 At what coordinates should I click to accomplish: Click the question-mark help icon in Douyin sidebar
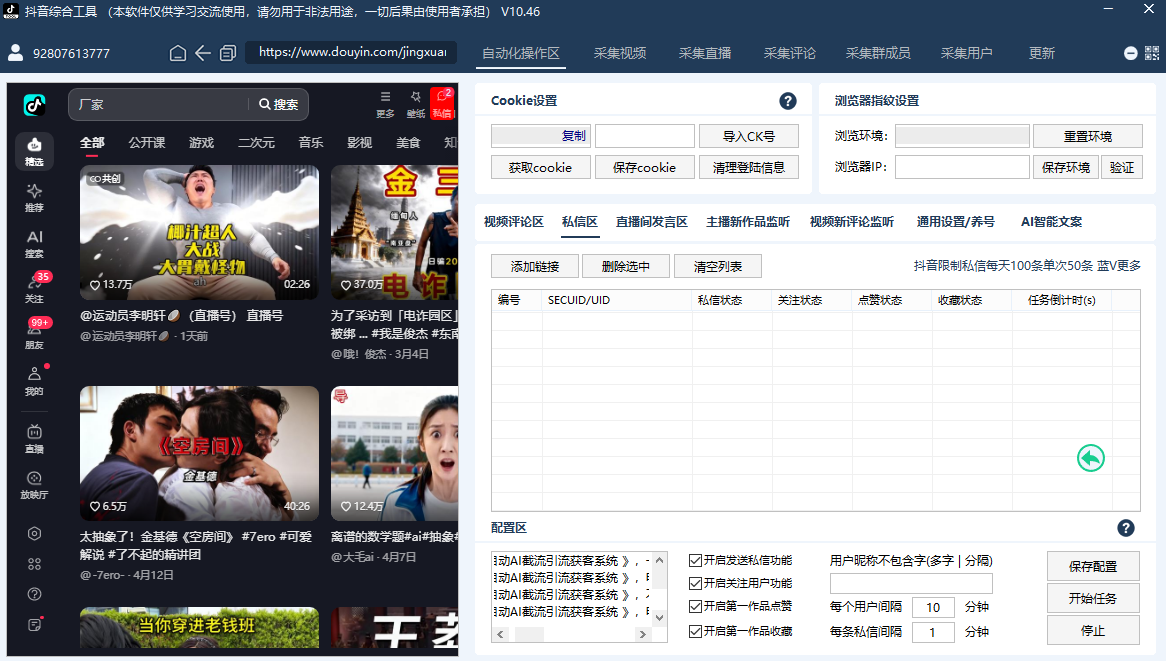point(34,594)
